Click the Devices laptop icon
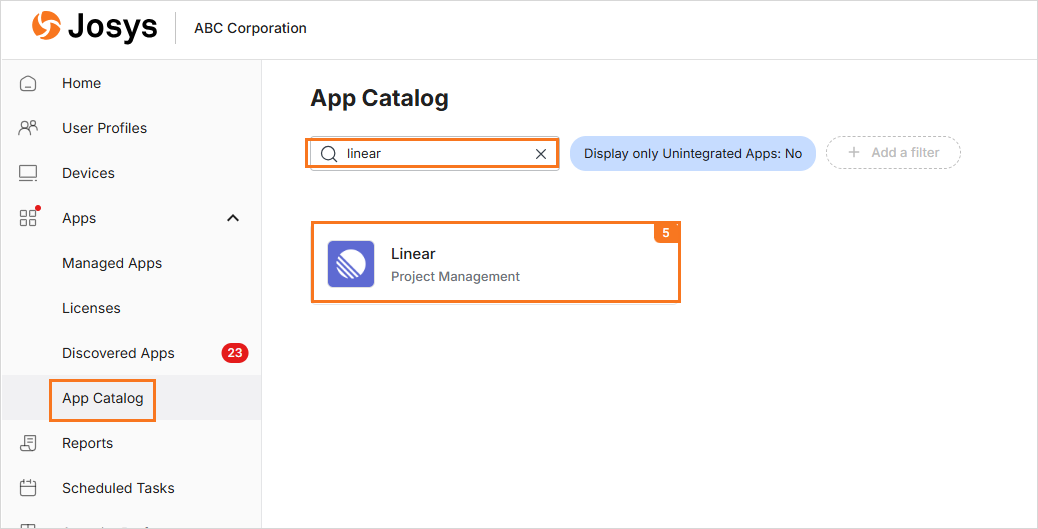 tap(28, 173)
